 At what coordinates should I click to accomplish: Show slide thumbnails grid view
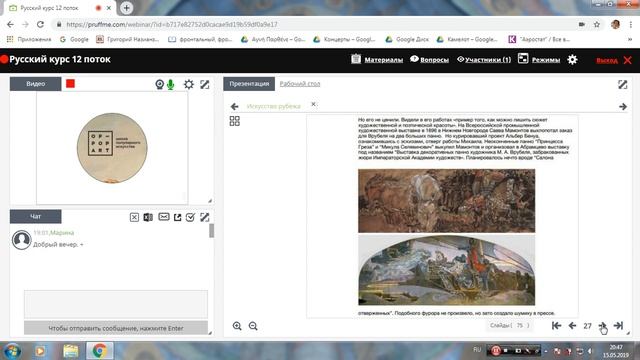point(235,121)
